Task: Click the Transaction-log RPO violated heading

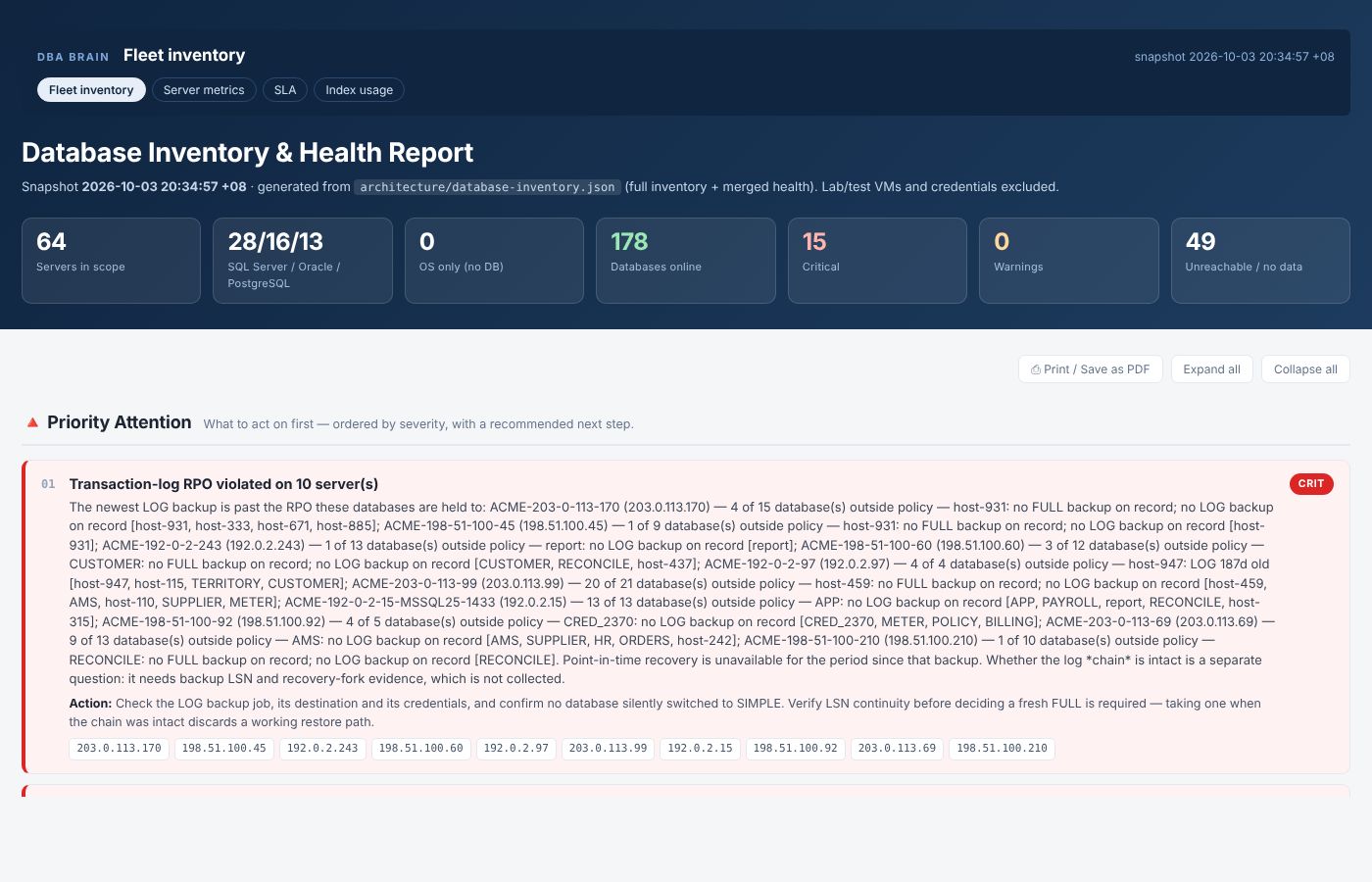Action: coord(223,484)
